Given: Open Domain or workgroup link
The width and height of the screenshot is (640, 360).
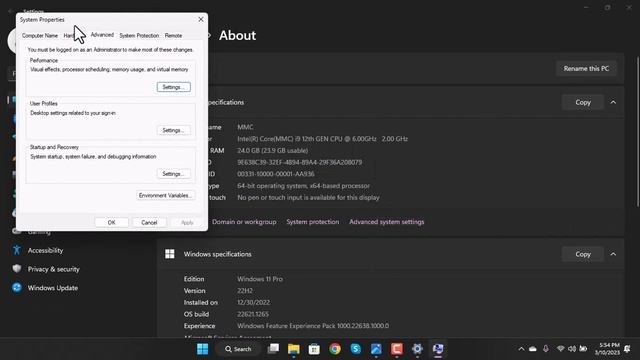Looking at the screenshot, I should 244,222.
